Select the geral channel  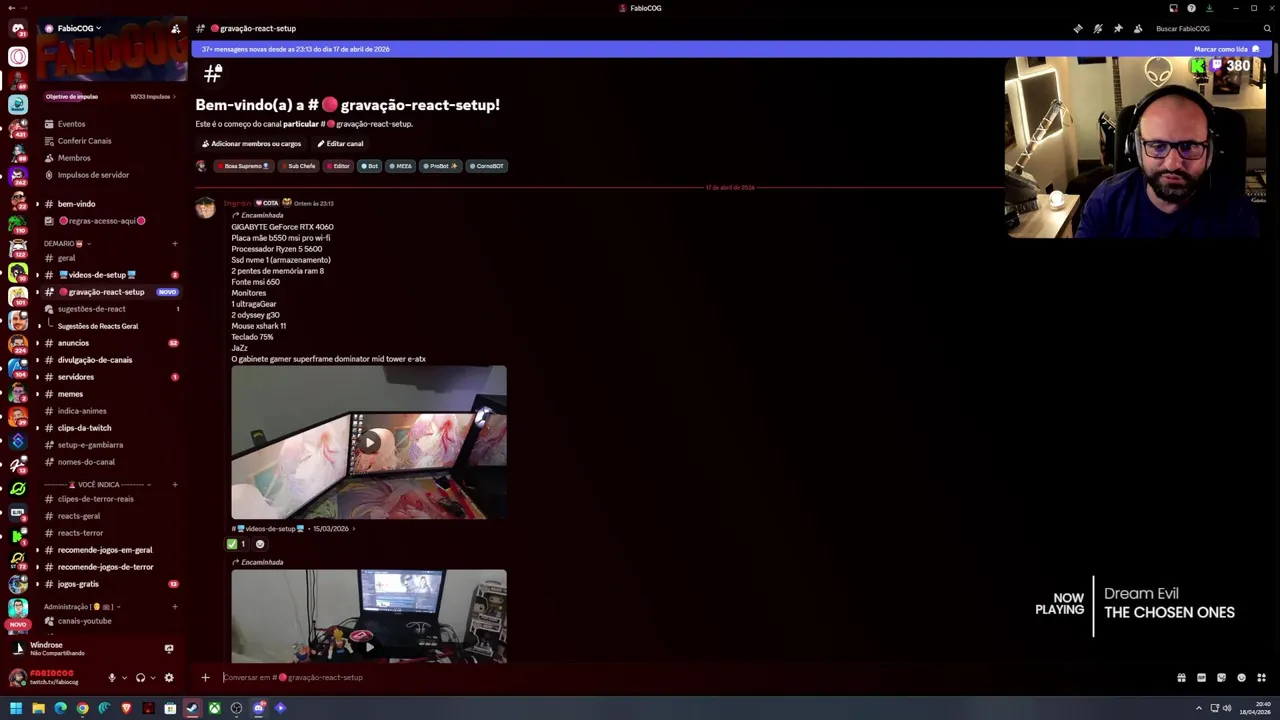tap(66, 258)
